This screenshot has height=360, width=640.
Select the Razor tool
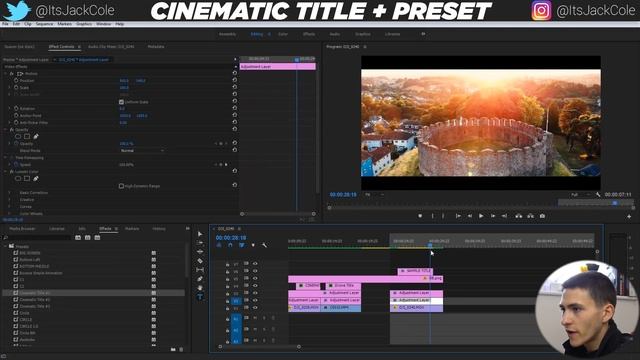(x=200, y=261)
